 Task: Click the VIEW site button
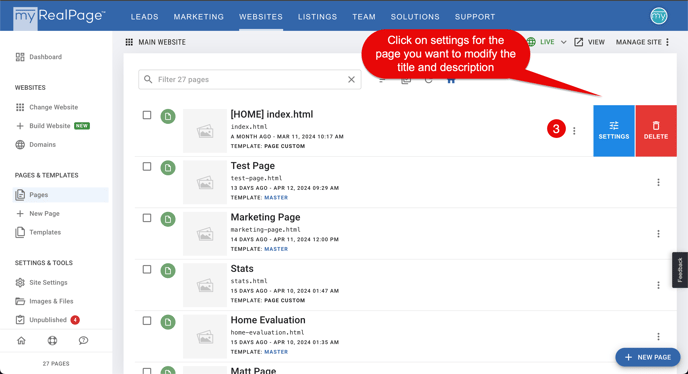(x=589, y=42)
